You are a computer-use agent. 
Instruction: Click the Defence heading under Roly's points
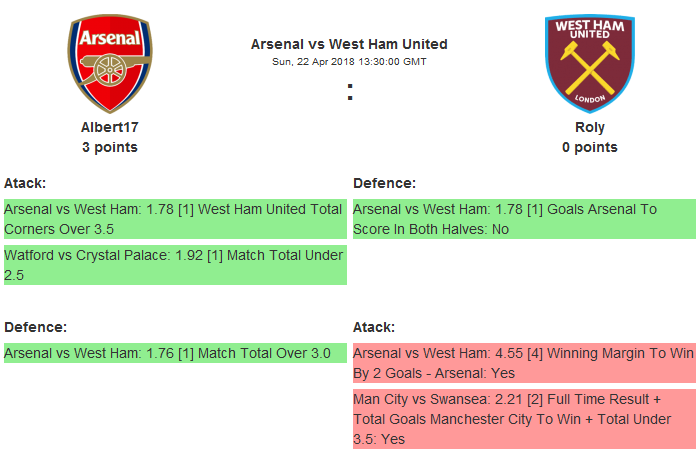click(x=384, y=183)
